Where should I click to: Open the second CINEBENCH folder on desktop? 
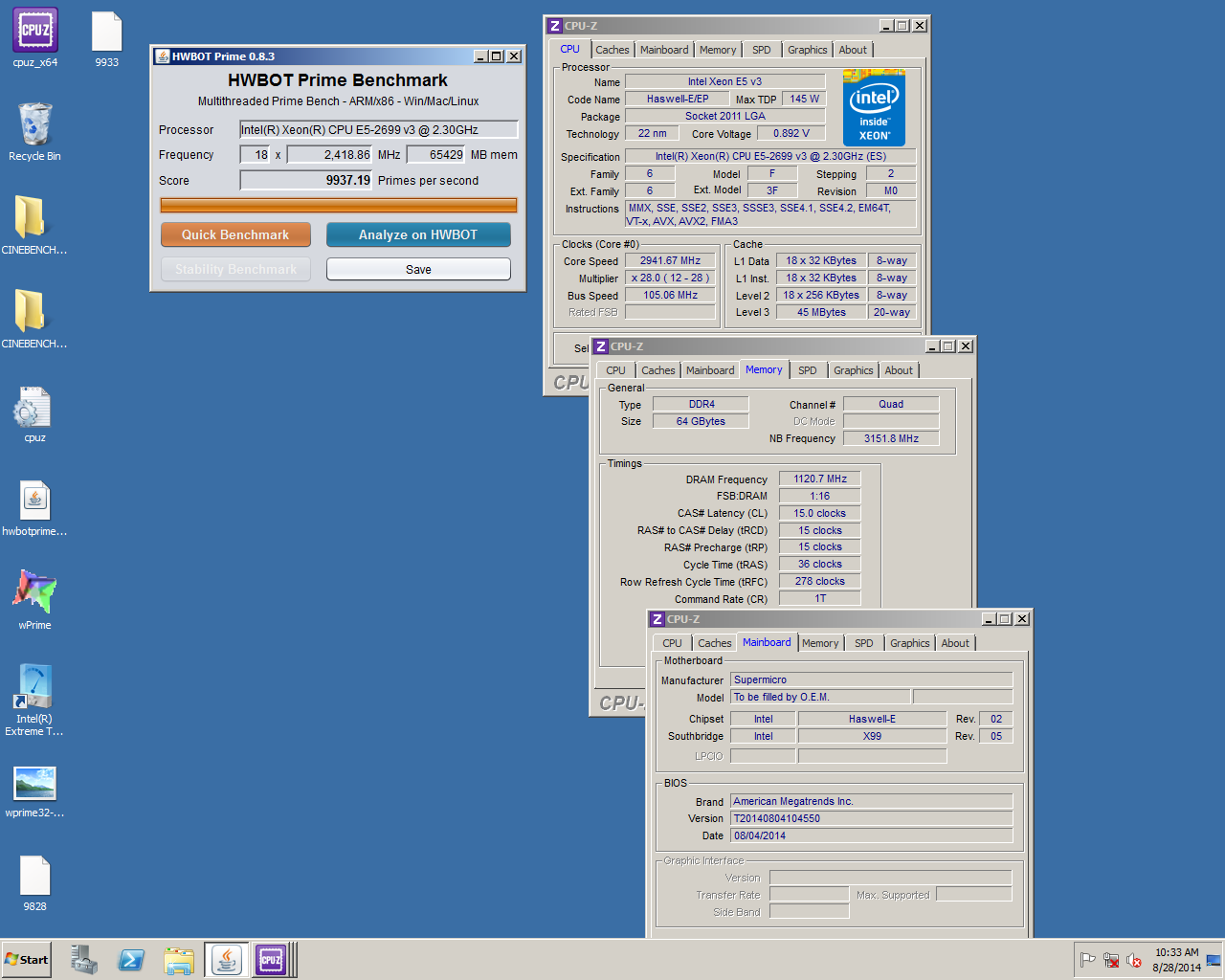[x=34, y=320]
